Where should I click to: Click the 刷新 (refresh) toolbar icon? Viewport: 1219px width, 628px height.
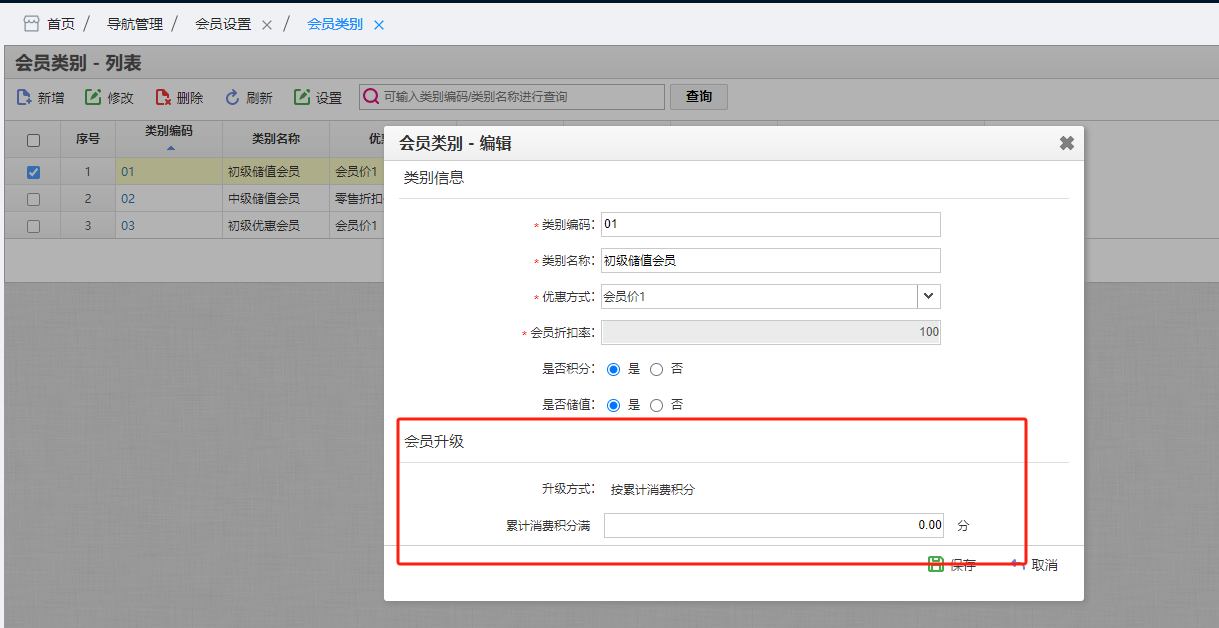point(232,97)
